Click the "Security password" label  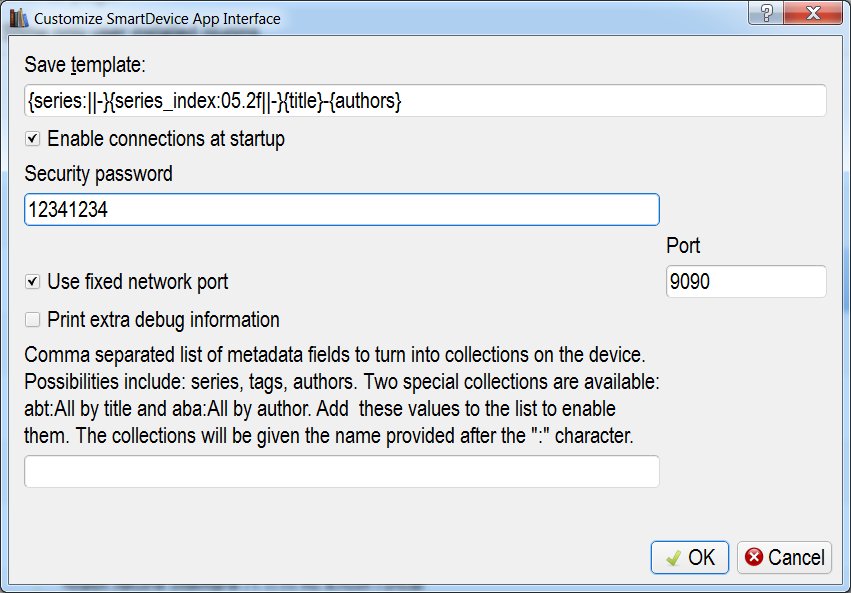pyautogui.click(x=98, y=174)
